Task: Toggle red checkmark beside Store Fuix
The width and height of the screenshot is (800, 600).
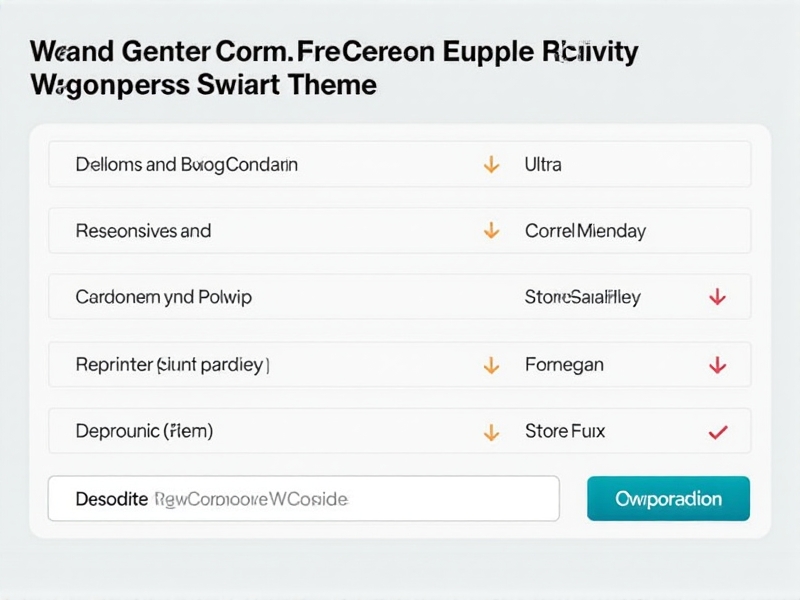Action: coord(716,433)
